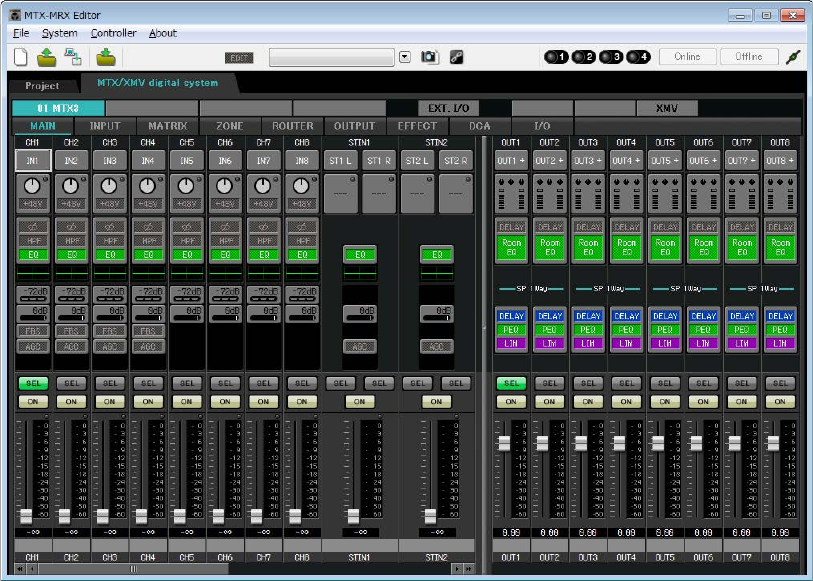Viewport: 813px width, 581px height.
Task: Open the IN4 input patch selector
Action: pyautogui.click(x=148, y=161)
